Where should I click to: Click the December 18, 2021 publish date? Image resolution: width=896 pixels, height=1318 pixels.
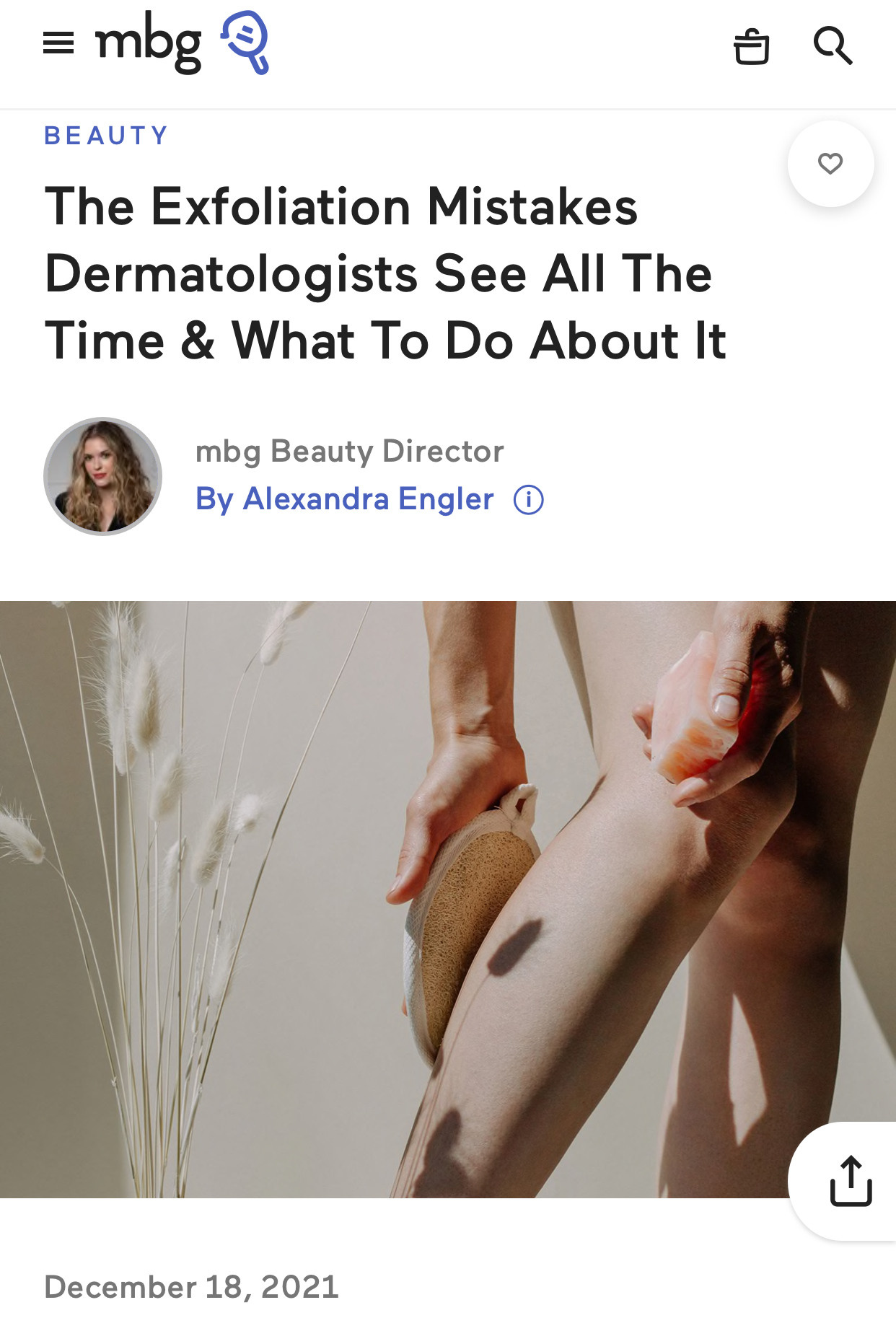191,1287
